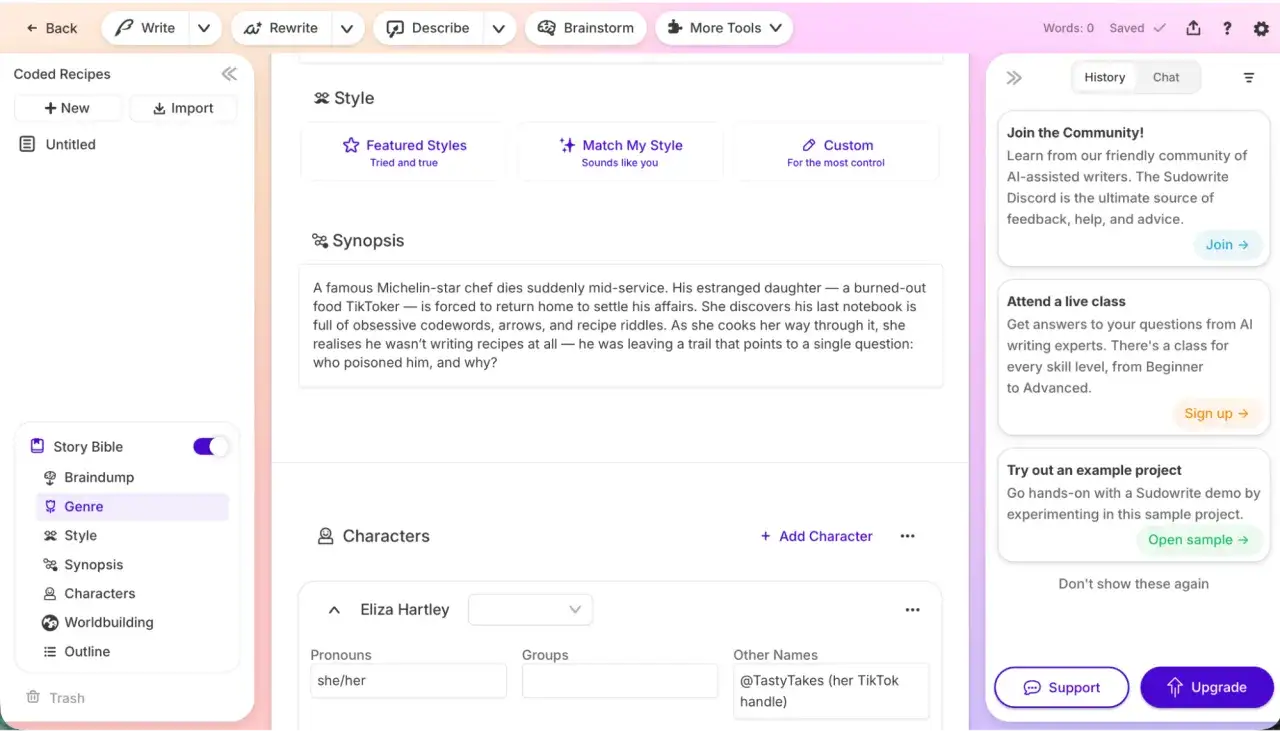Open the Describe tool
Viewport: 1280px width, 731px height.
coord(428,28)
